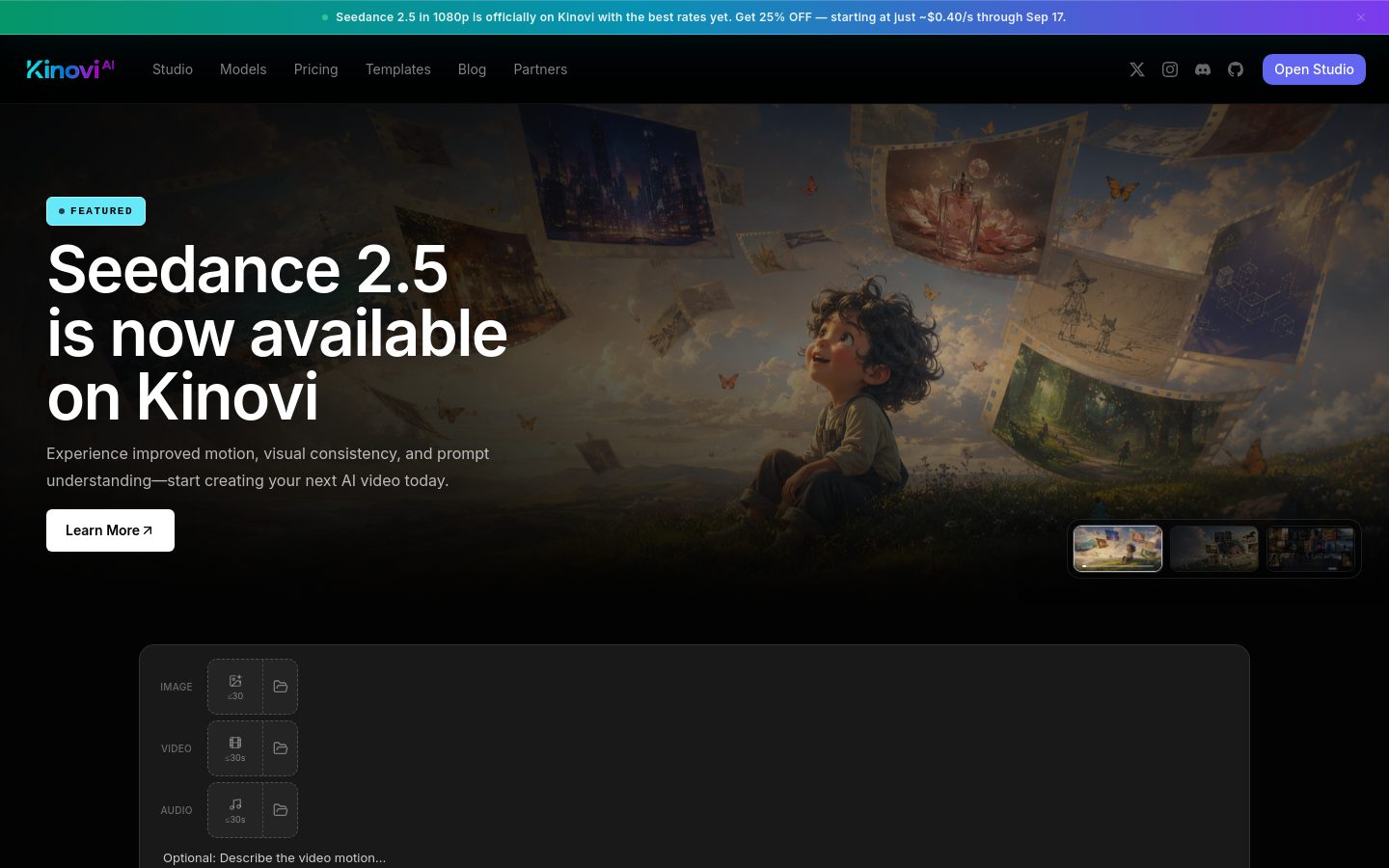Open the Discord icon in the header
The width and height of the screenshot is (1389, 868).
click(1203, 69)
